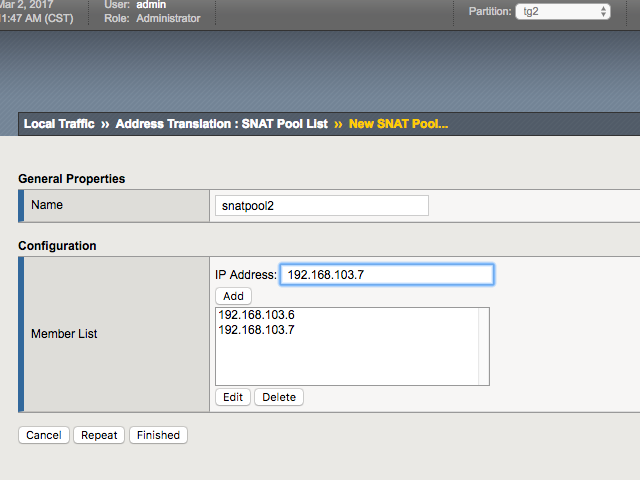The width and height of the screenshot is (640, 480).
Task: Highlight member 192.168.103.7 in the list
Action: click(x=256, y=329)
